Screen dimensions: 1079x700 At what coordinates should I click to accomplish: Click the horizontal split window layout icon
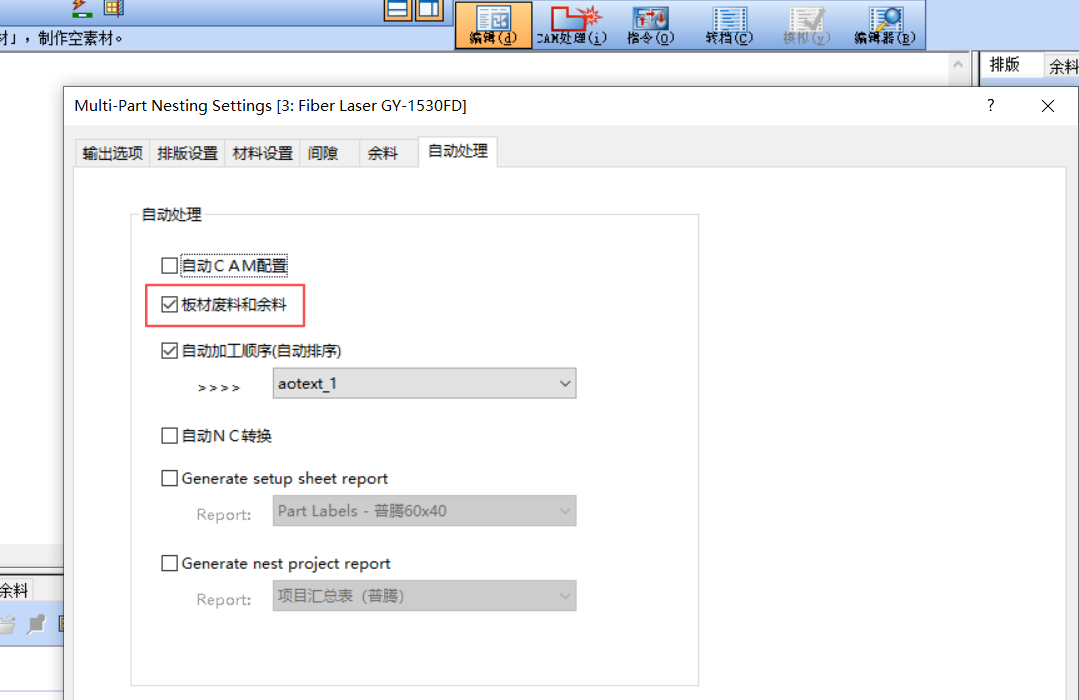pyautogui.click(x=398, y=10)
